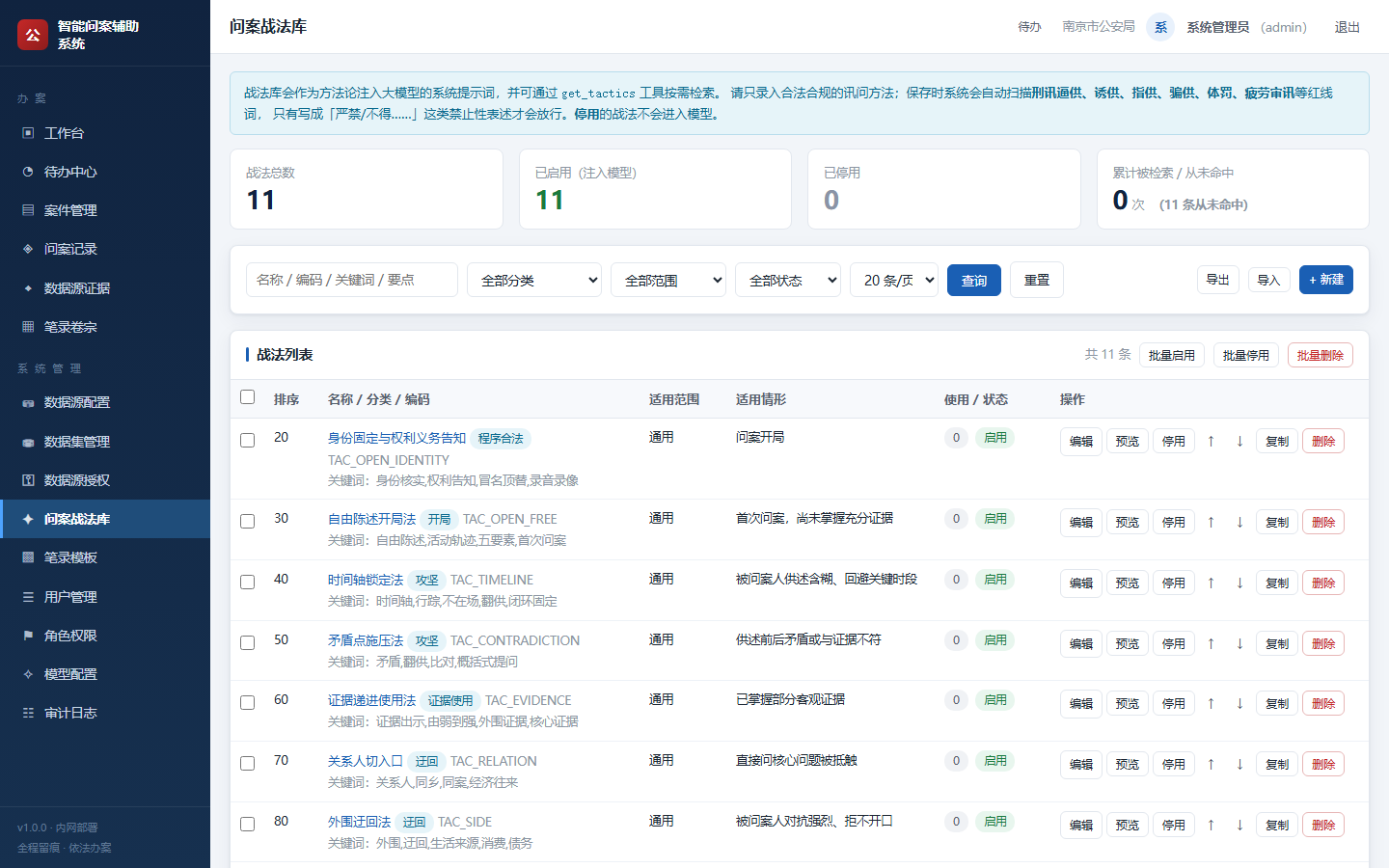1389x868 pixels.
Task: Click the 待办中心 clock icon
Action: (28, 172)
